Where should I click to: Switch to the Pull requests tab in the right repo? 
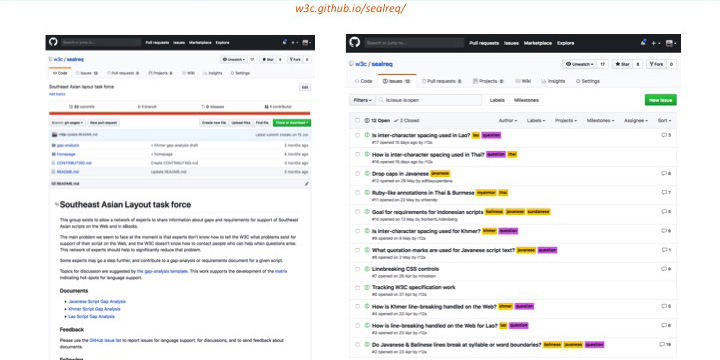pos(441,81)
